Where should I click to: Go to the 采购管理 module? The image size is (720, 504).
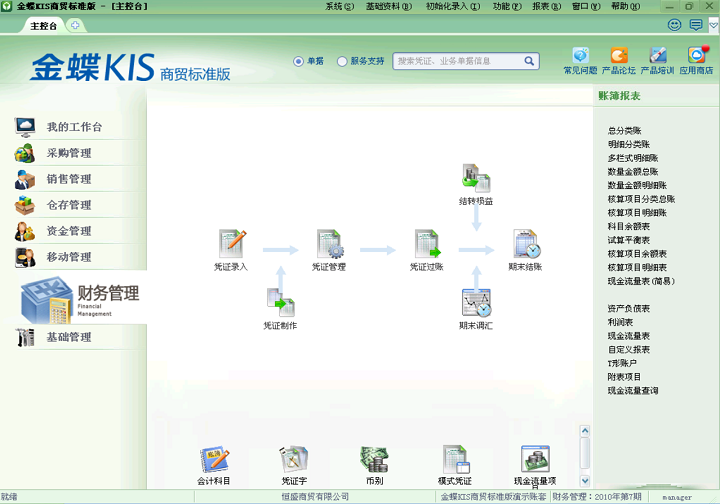pos(68,153)
